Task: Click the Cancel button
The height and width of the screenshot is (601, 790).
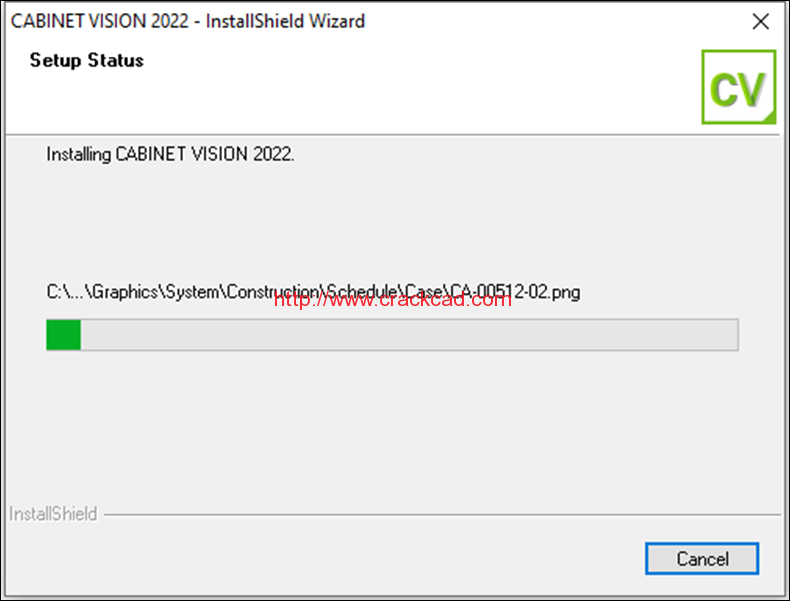Action: click(x=702, y=559)
